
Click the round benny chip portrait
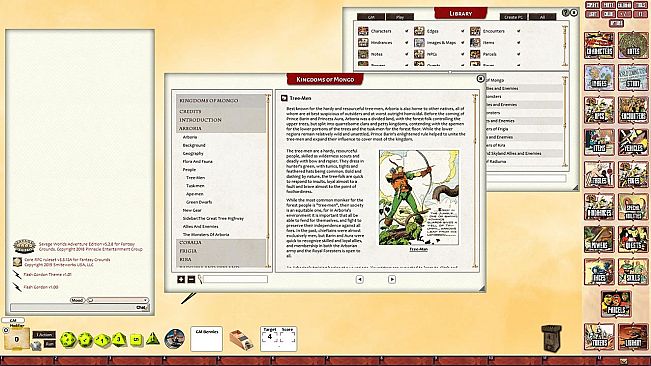[175, 339]
